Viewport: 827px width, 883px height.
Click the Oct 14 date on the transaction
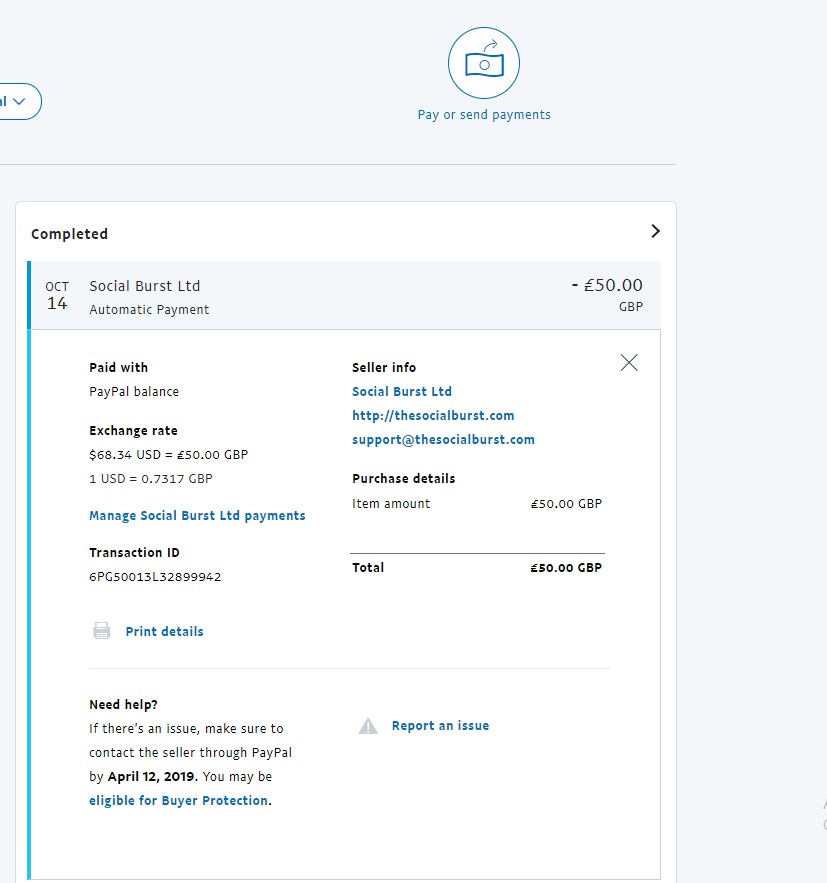[x=57, y=296]
